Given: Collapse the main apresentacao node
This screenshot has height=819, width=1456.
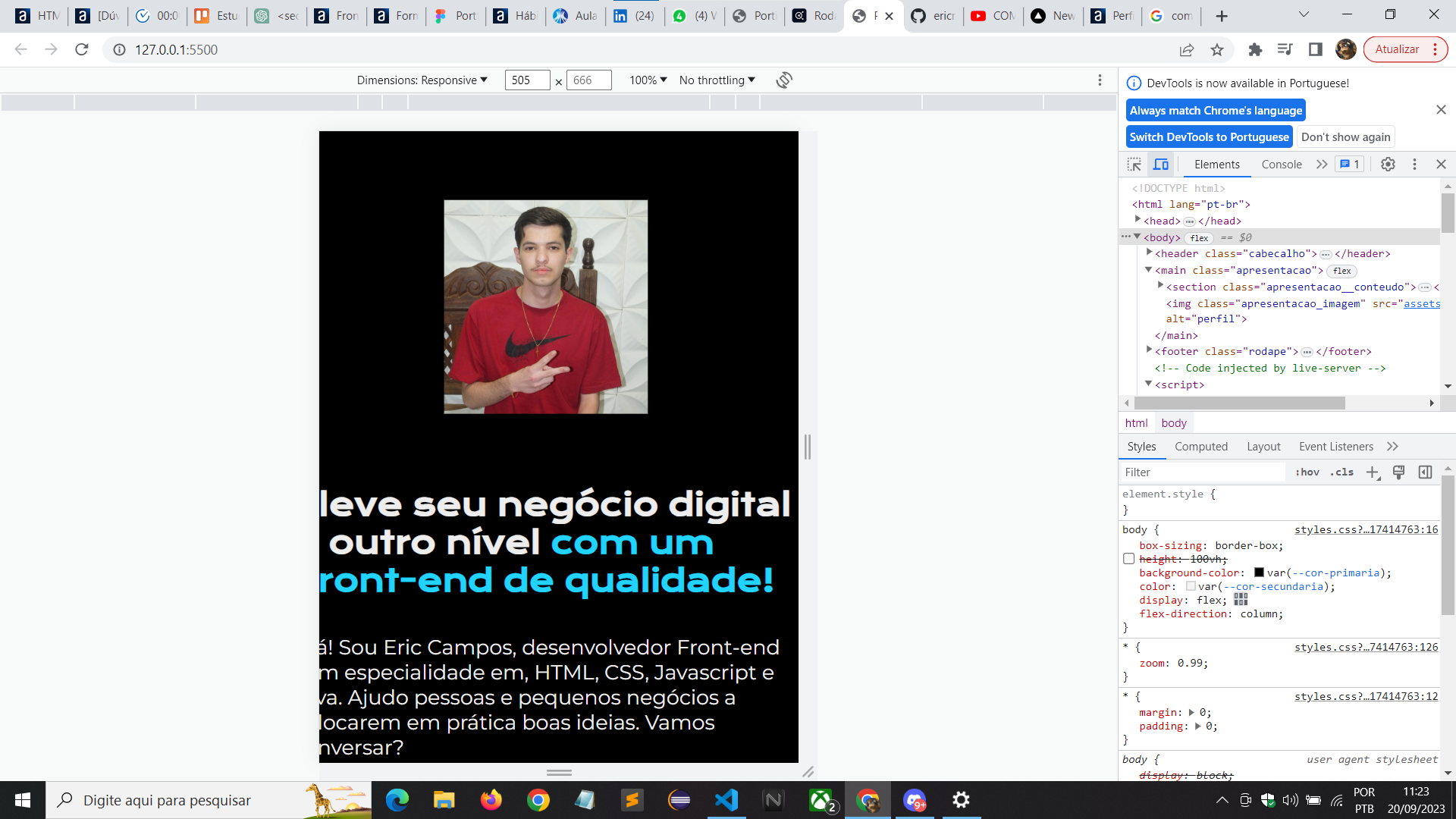Looking at the screenshot, I should click(x=1149, y=269).
